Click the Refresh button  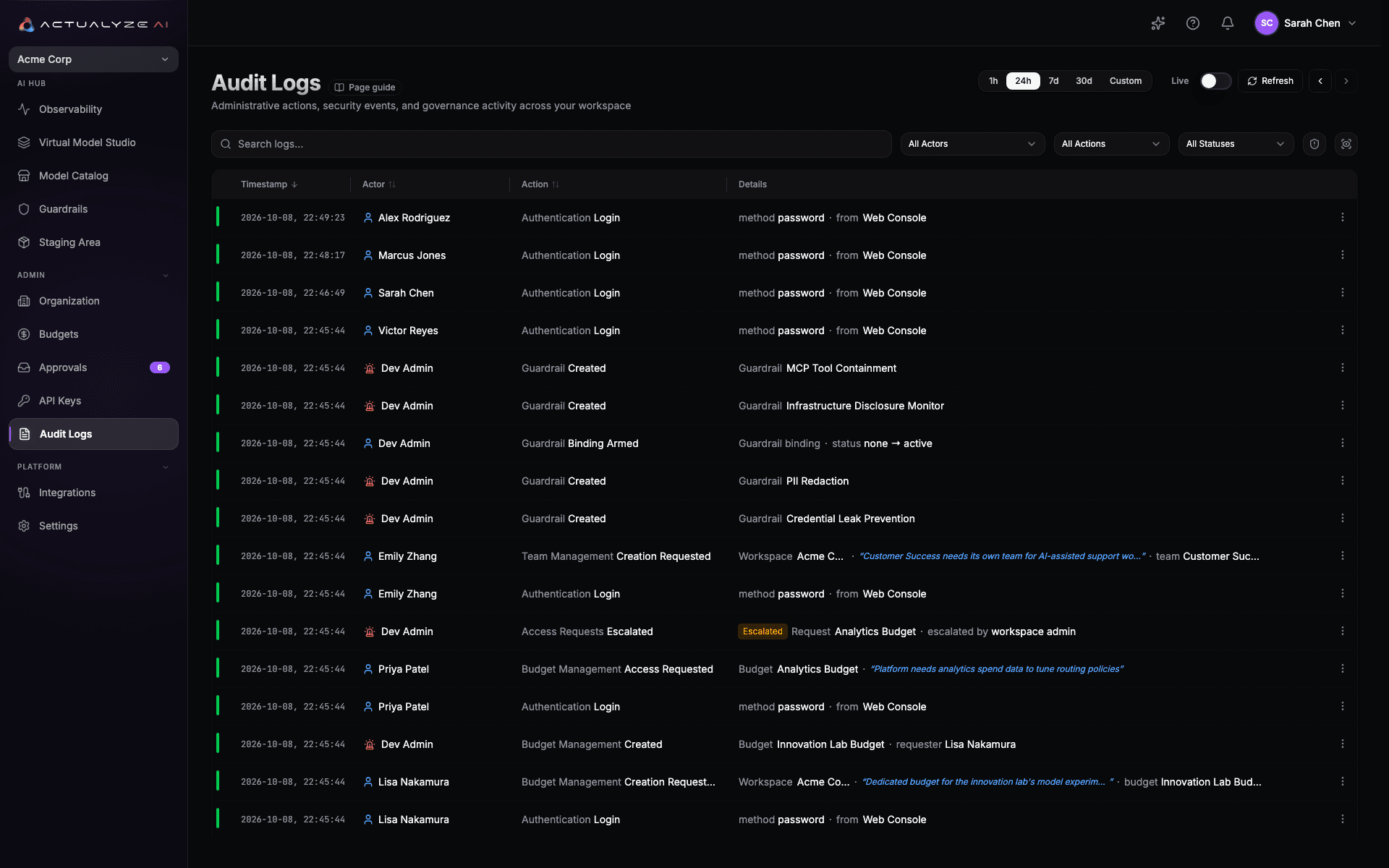(x=1270, y=81)
